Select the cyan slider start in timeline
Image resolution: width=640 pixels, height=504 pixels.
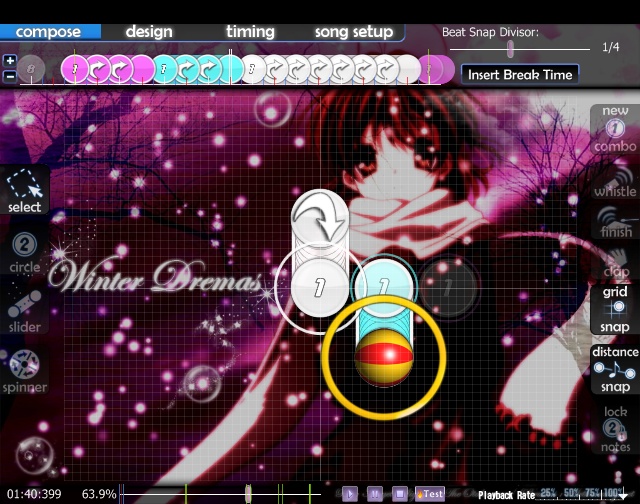click(164, 69)
